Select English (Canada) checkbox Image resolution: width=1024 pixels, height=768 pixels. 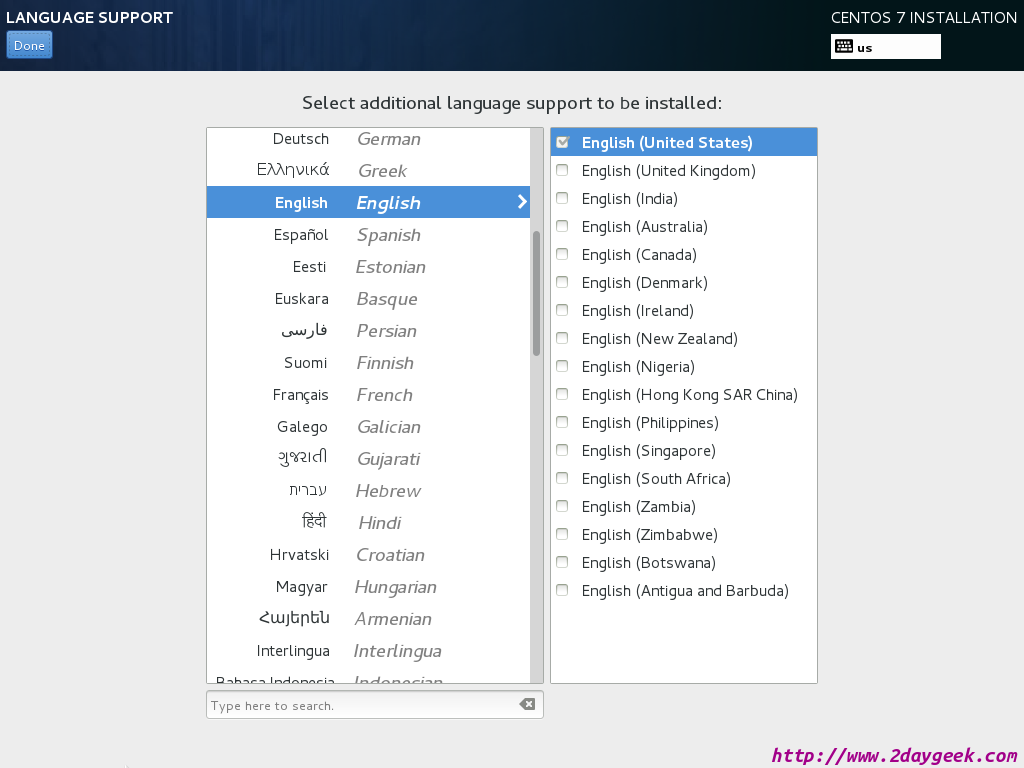pyautogui.click(x=562, y=254)
